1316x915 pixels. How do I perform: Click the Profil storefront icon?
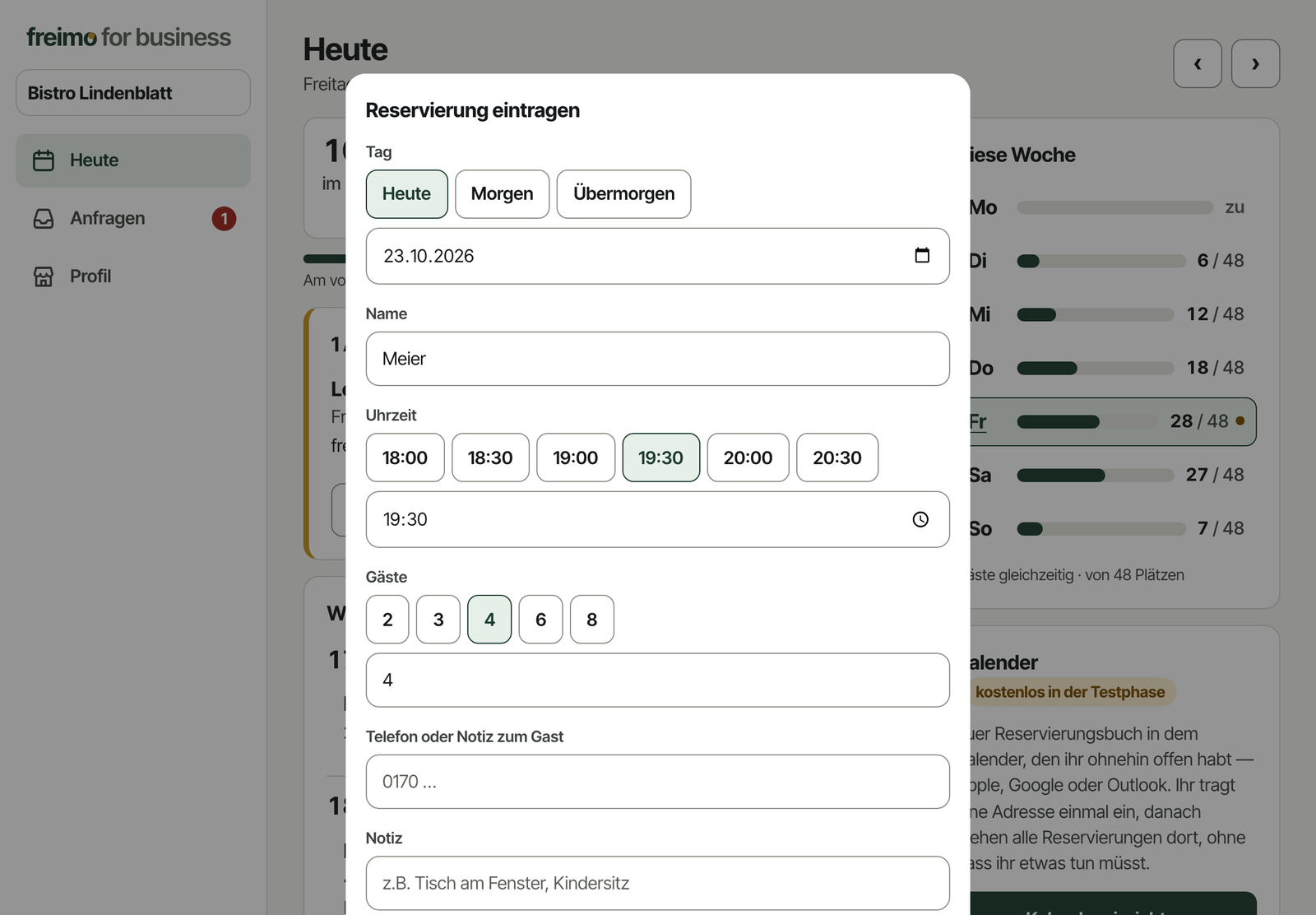pyautogui.click(x=44, y=276)
